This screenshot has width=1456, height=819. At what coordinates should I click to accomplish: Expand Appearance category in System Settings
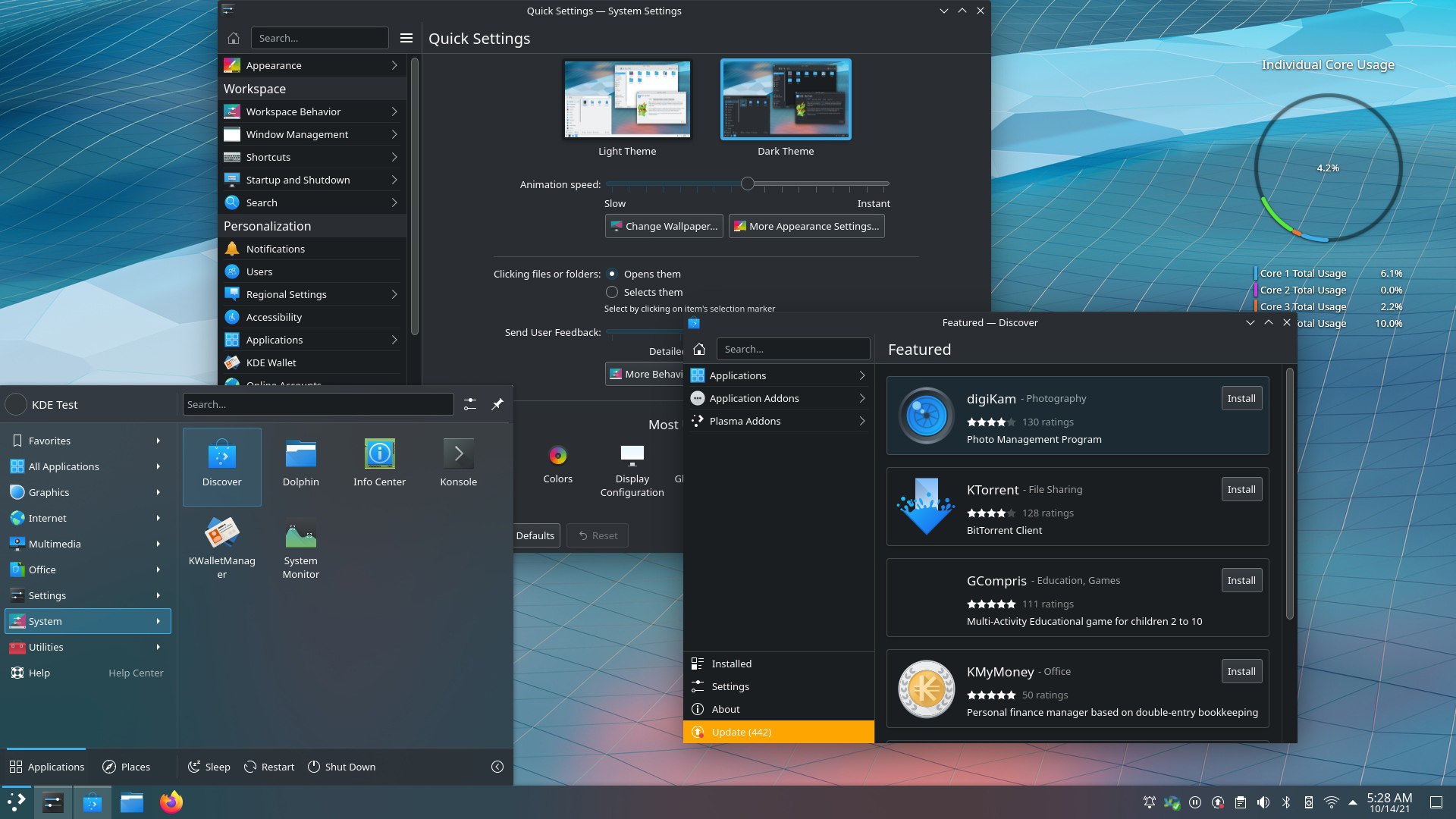pyautogui.click(x=312, y=65)
